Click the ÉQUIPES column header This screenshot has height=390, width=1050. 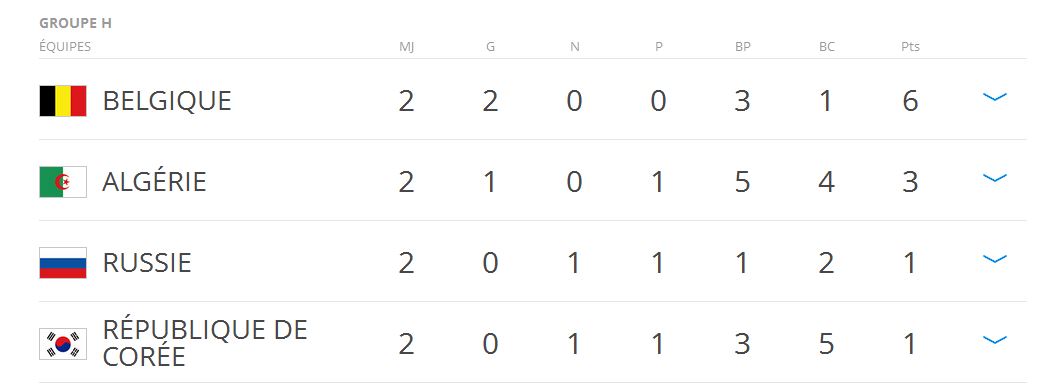[65, 47]
